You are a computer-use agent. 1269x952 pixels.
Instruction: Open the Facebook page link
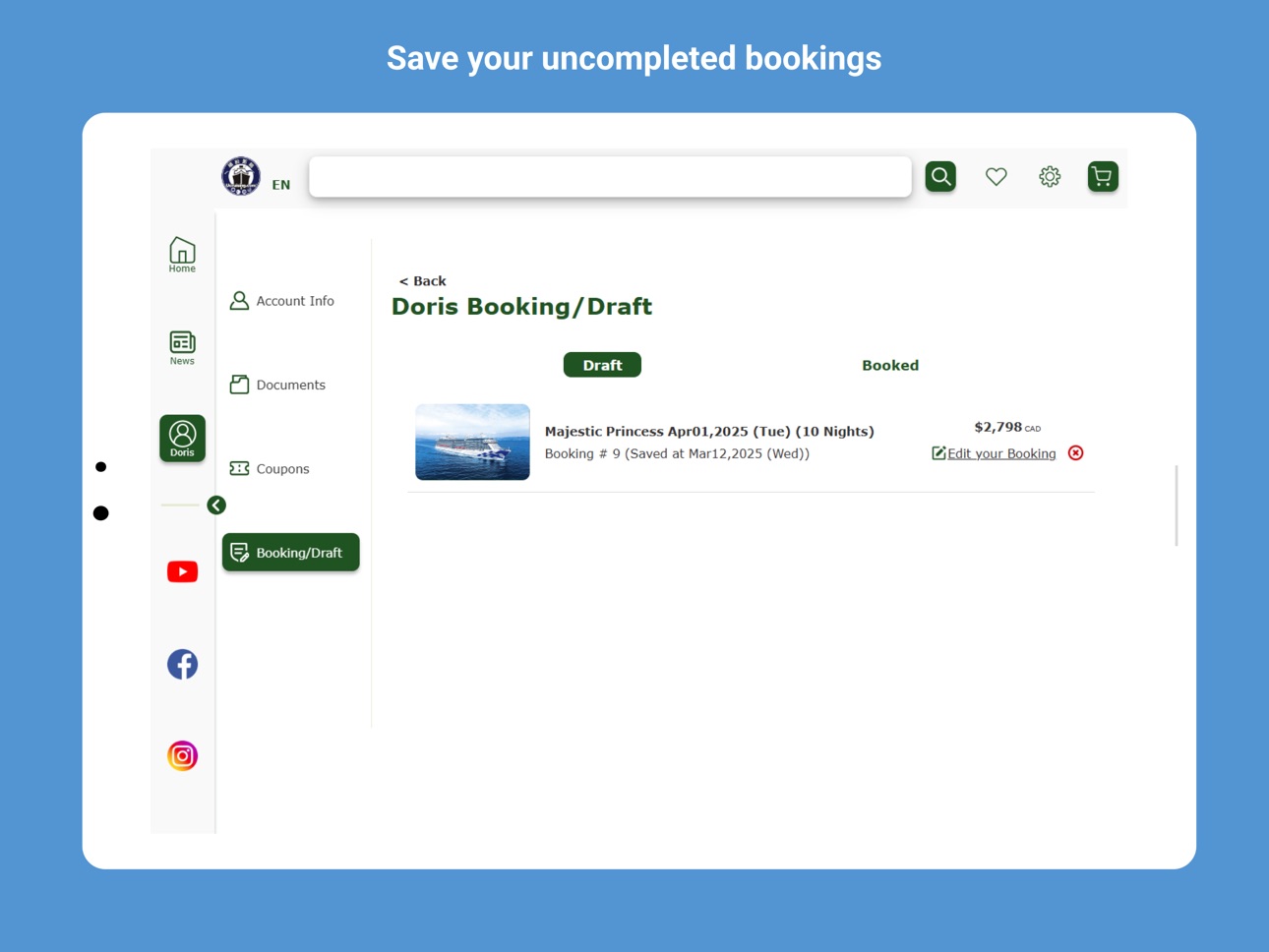click(182, 664)
